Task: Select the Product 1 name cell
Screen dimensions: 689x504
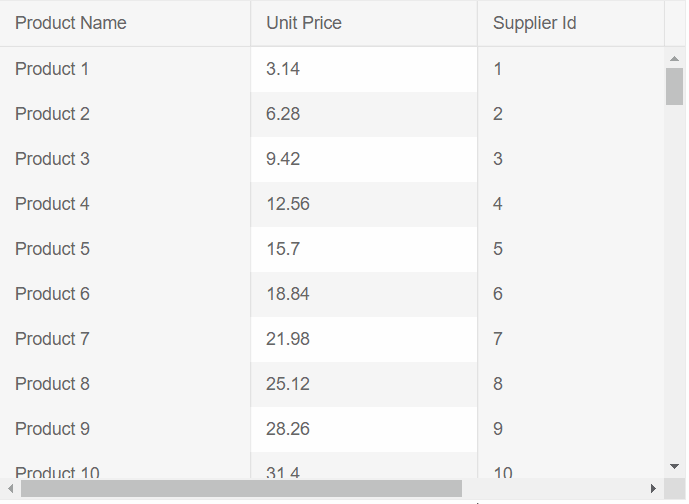Action: (x=52, y=69)
